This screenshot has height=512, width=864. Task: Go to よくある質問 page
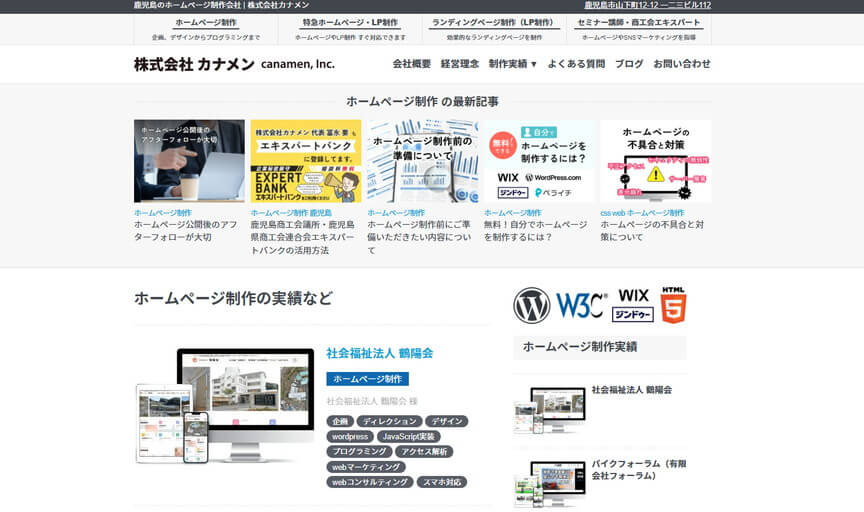pyautogui.click(x=576, y=64)
